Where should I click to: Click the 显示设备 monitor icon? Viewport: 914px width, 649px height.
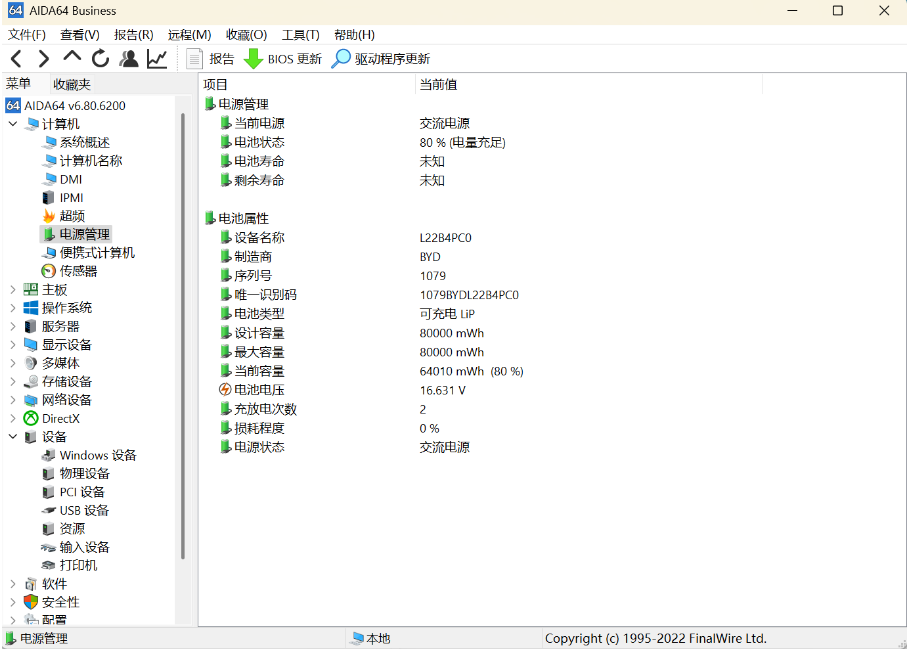pos(31,345)
